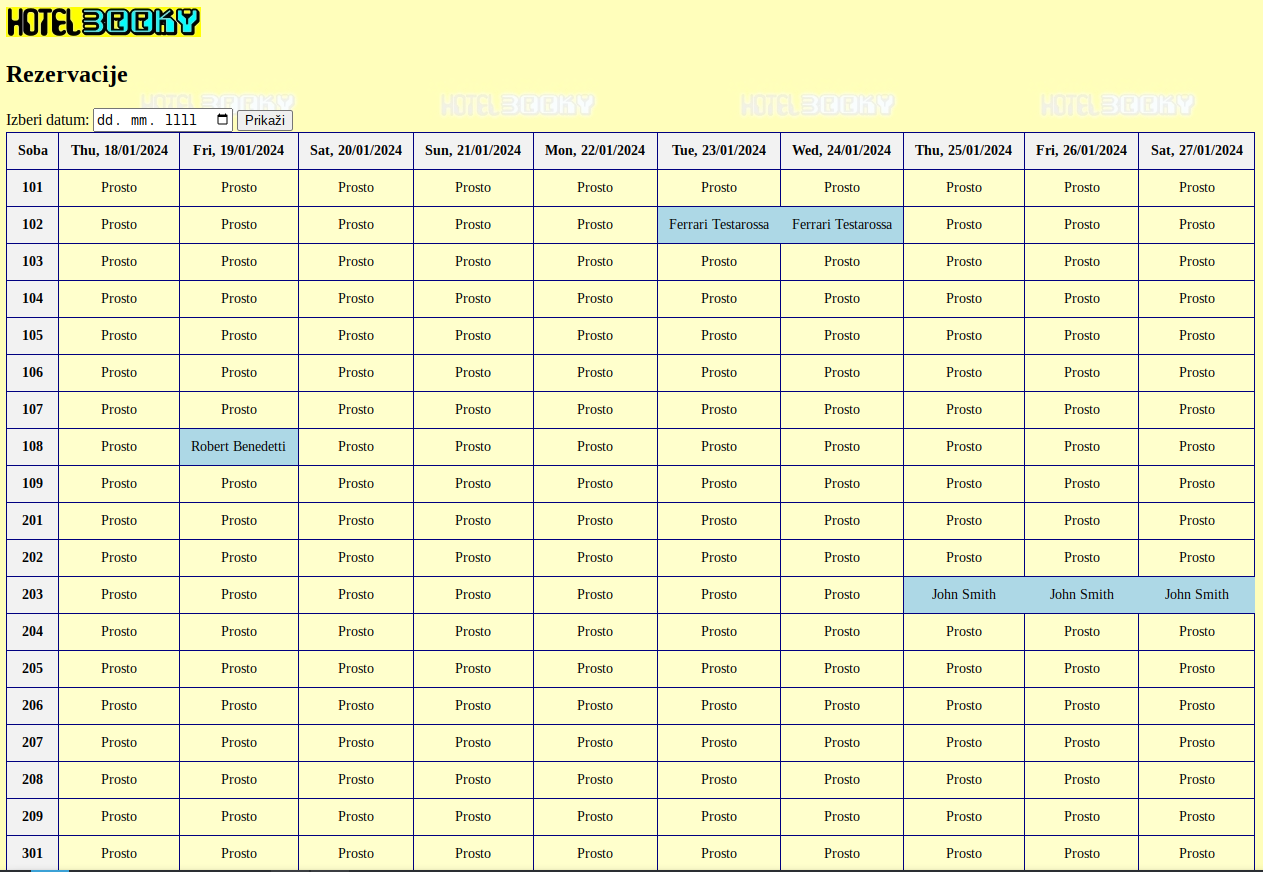This screenshot has height=872, width=1263.
Task: Click the Sat, 27/01/2024 column header
Action: [x=1196, y=151]
